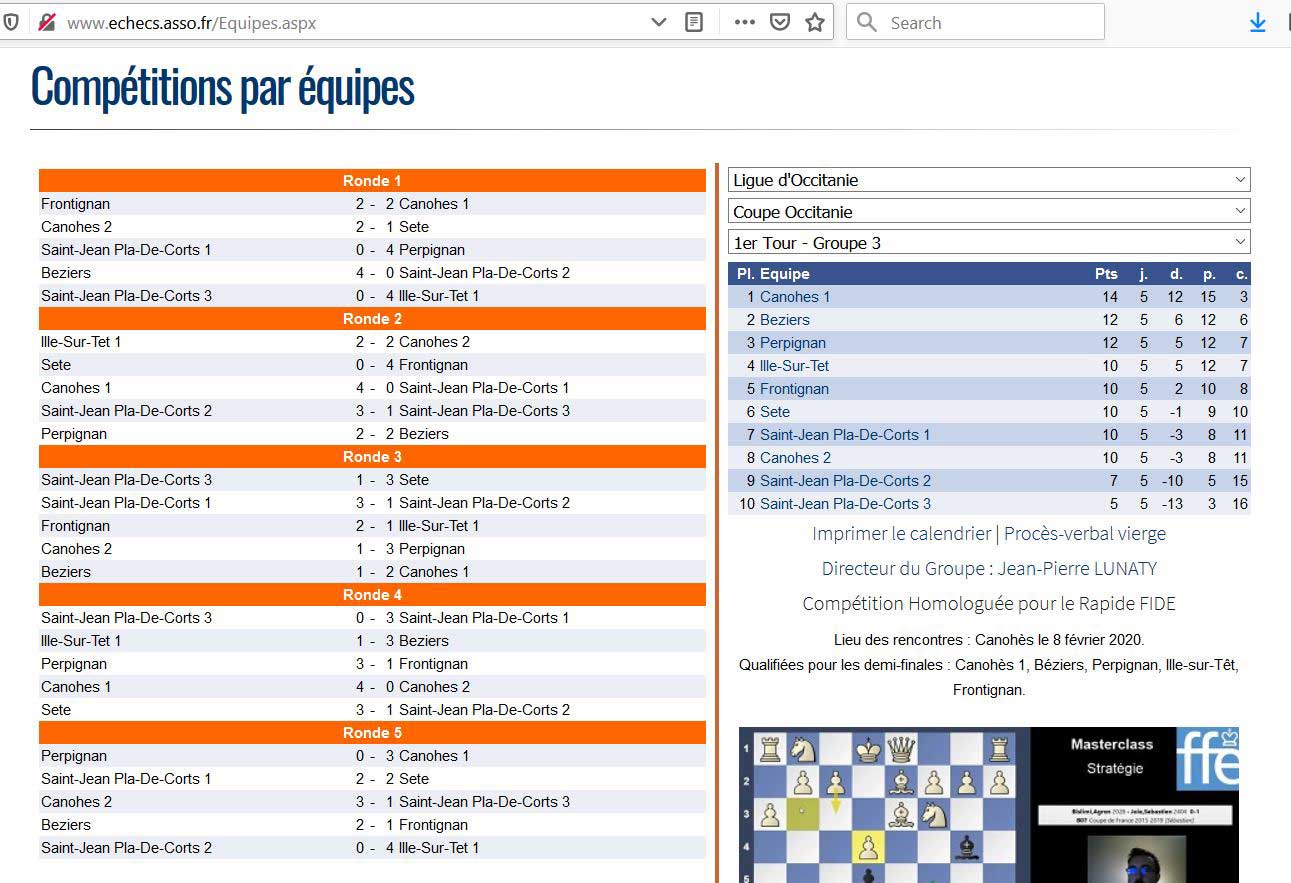Click Saint-Jean Pla-De-Corts 3 in standings
The height and width of the screenshot is (883, 1291).
[844, 504]
